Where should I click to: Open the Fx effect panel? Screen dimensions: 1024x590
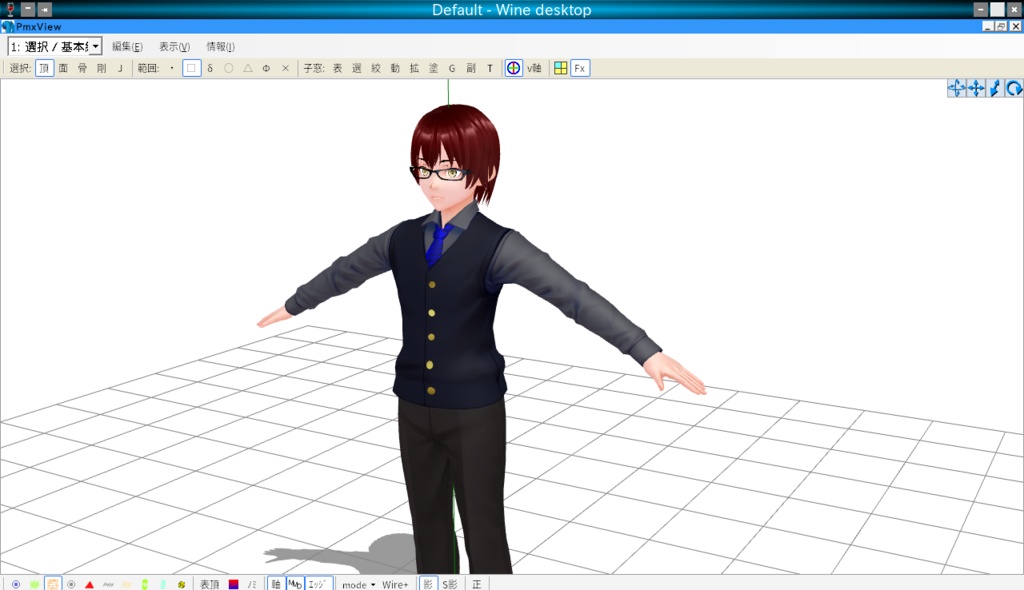(578, 68)
